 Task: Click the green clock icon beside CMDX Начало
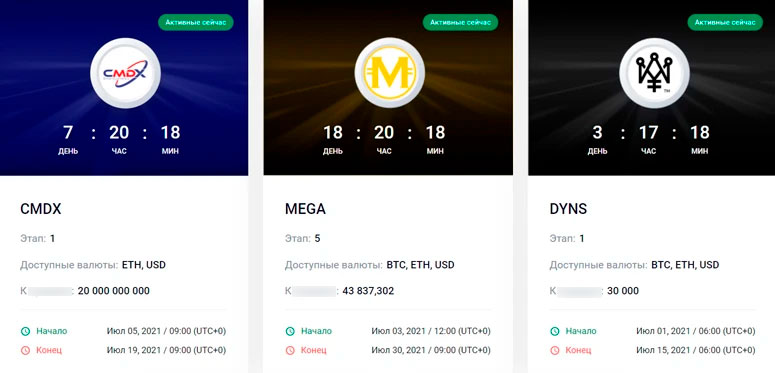pyautogui.click(x=25, y=331)
